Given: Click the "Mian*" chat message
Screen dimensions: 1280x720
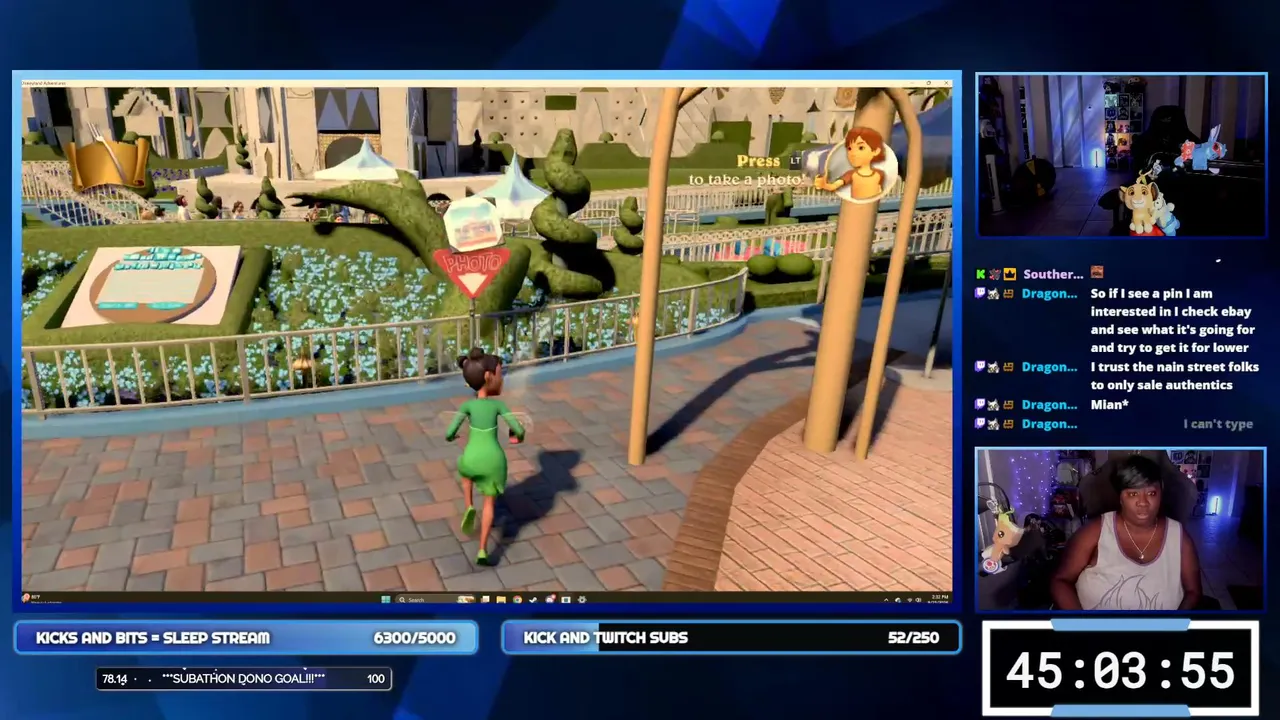Looking at the screenshot, I should [x=1110, y=405].
